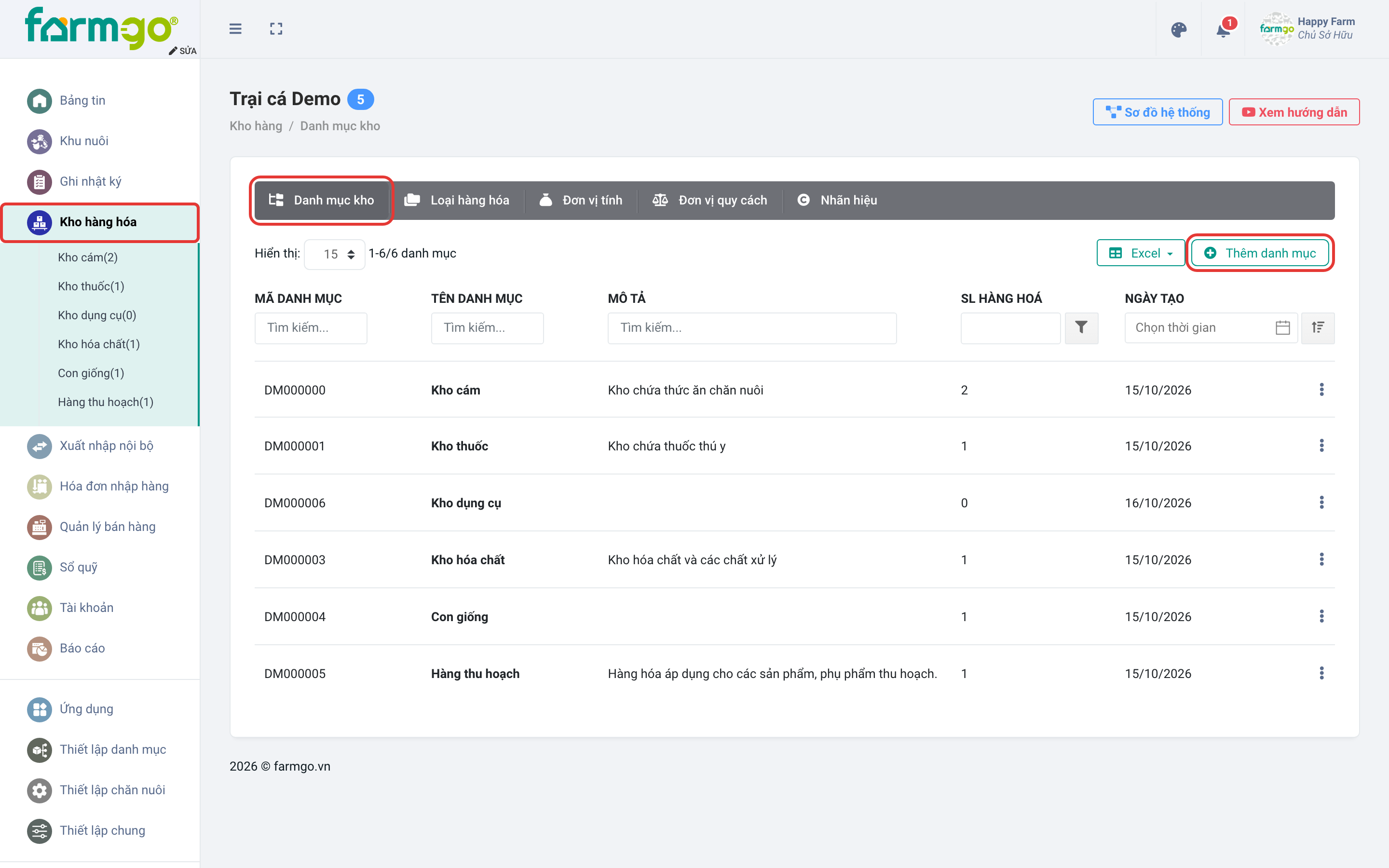Open the Hiển thị 15 rows dropdown
The width and height of the screenshot is (1389, 868).
(x=335, y=254)
